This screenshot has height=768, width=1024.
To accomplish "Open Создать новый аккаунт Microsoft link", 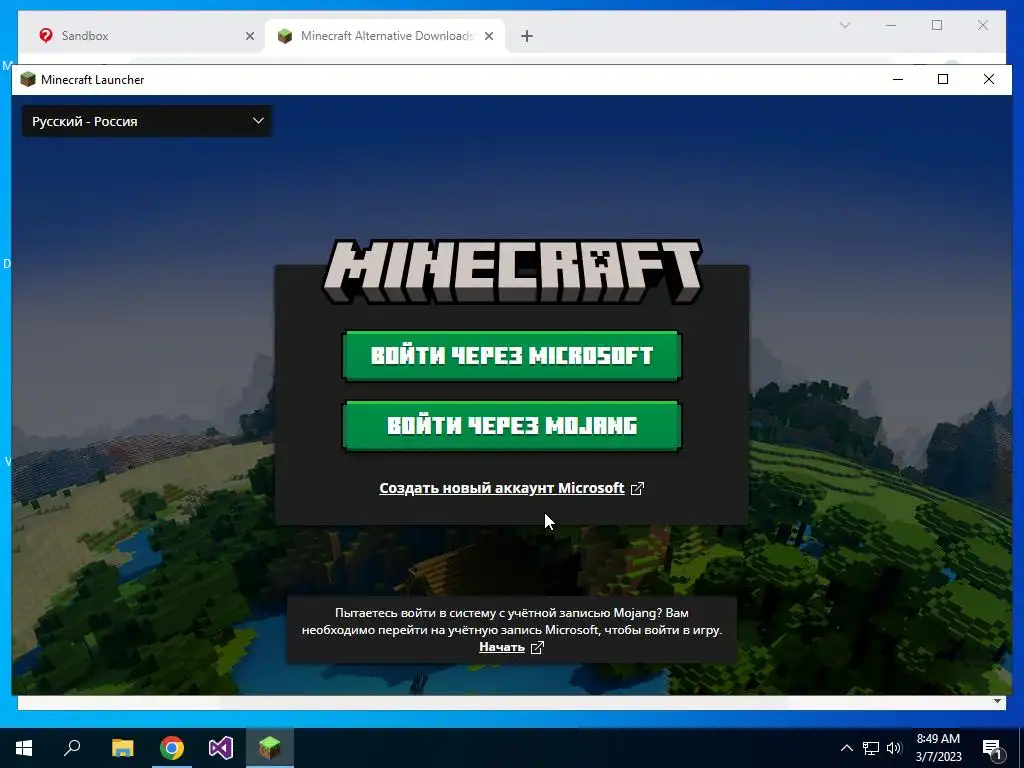I will tap(502, 488).
